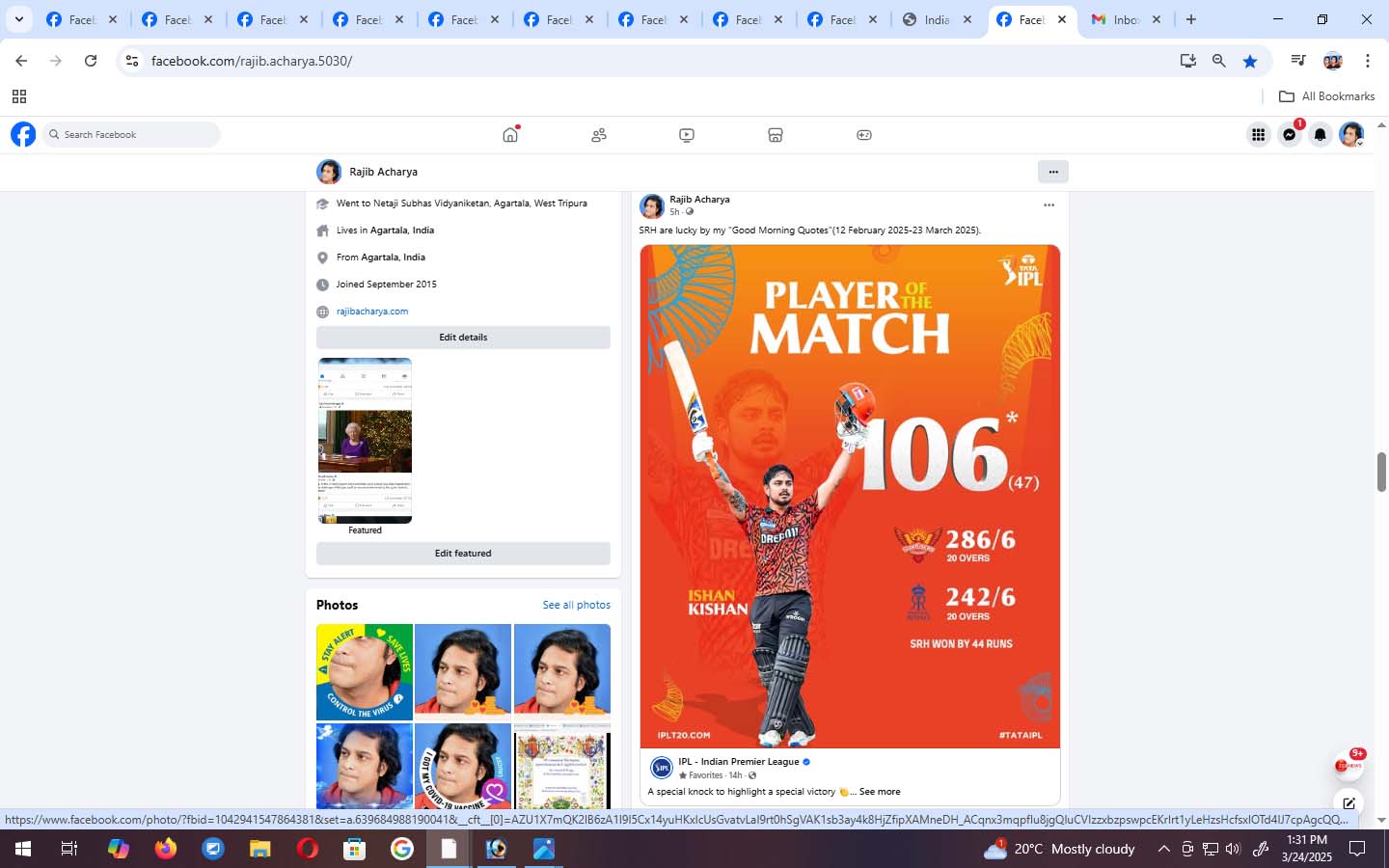
Task: Open the COVID-19 vaccine frame photo
Action: pyautogui.click(x=463, y=766)
